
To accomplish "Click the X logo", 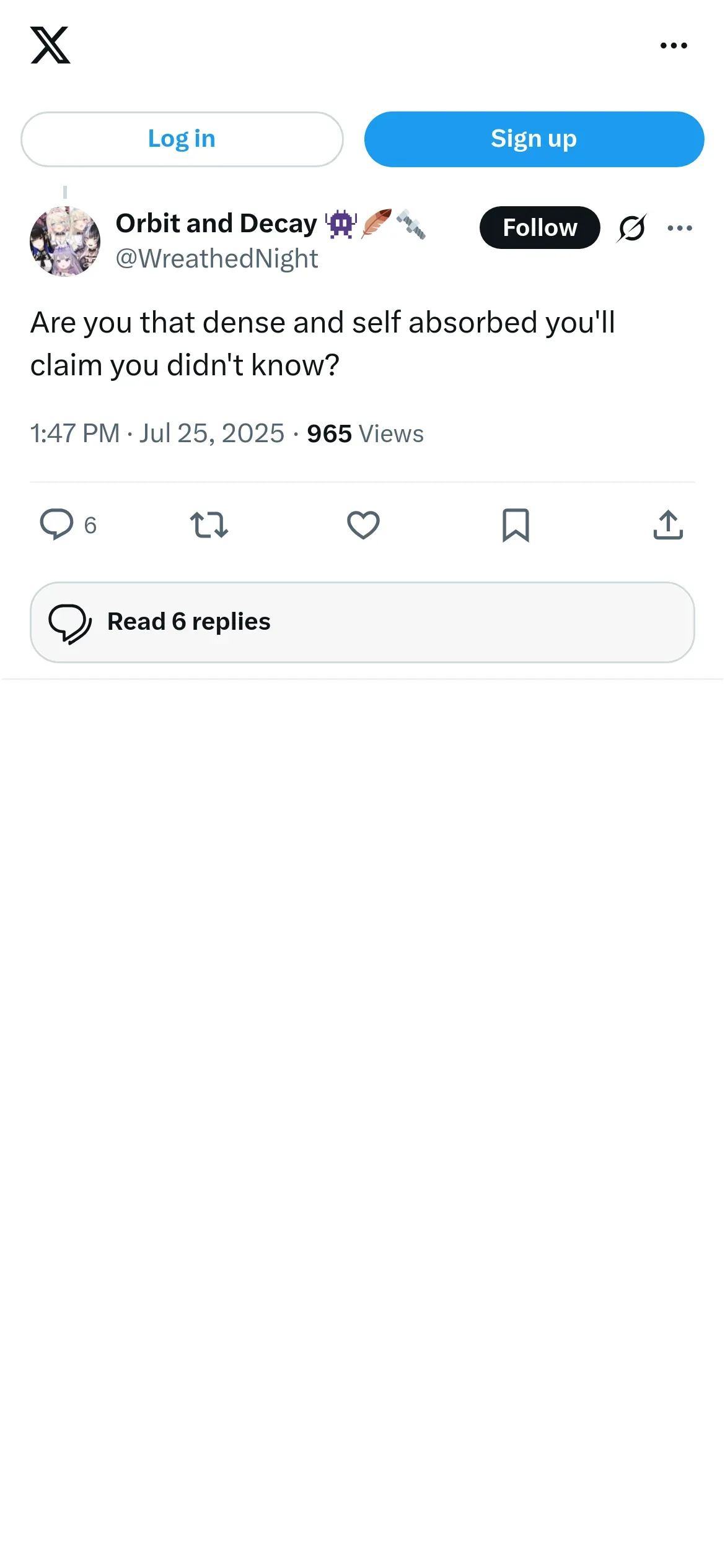I will point(50,45).
